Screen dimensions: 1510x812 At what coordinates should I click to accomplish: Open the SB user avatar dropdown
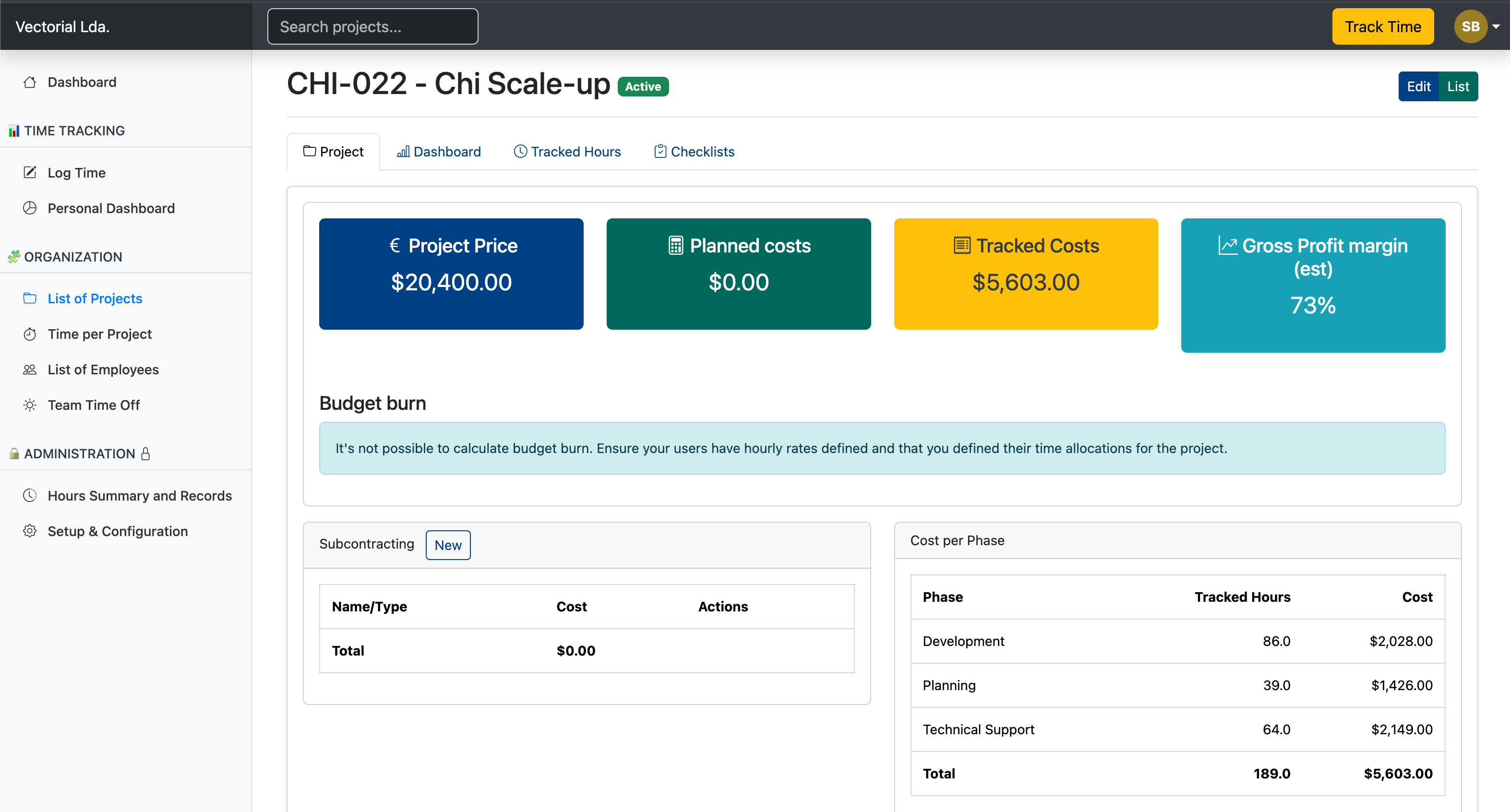coord(1470,26)
